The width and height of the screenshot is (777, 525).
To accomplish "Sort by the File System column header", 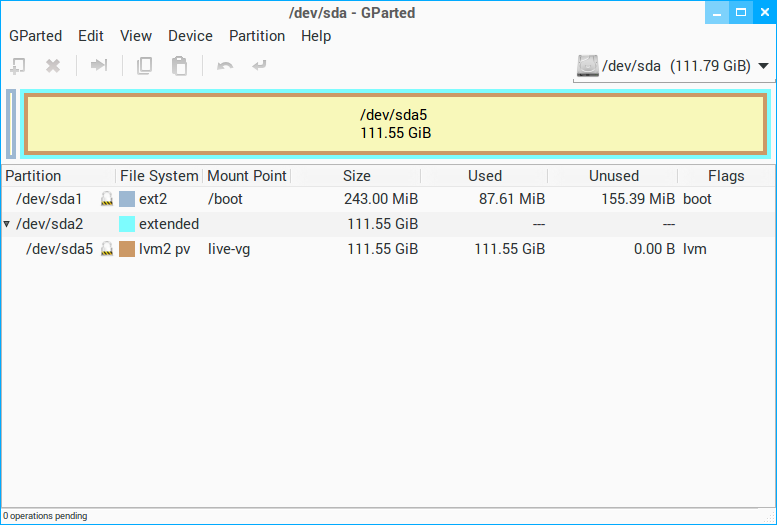I will [159, 176].
